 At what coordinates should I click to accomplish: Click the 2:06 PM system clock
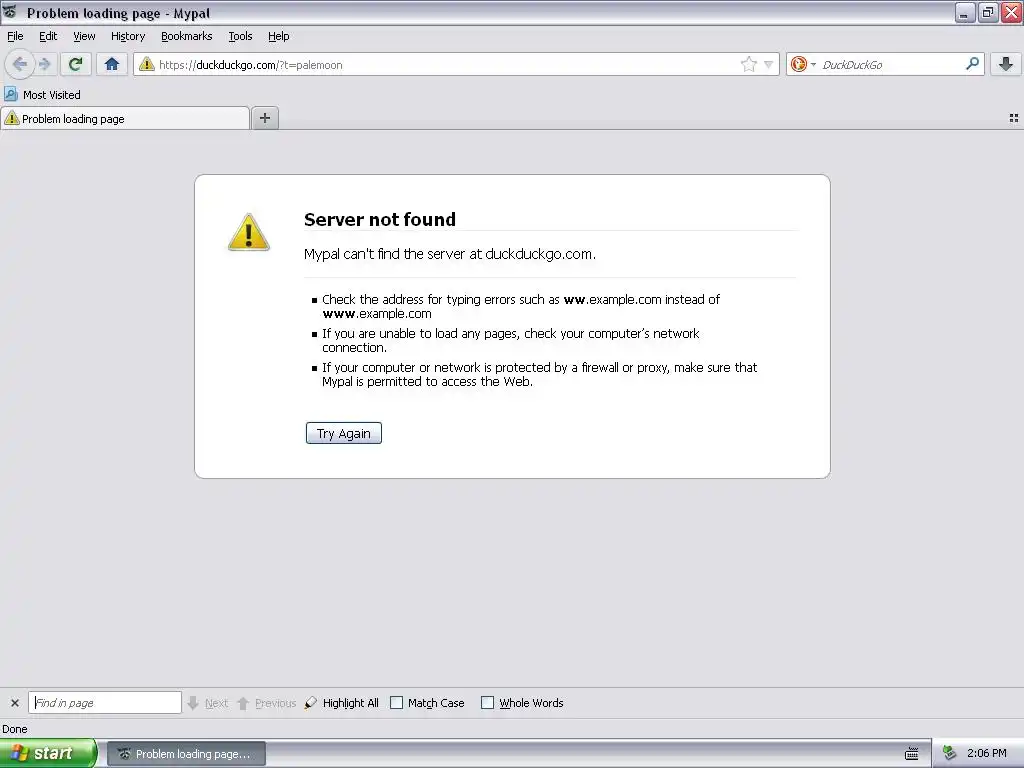tap(986, 754)
